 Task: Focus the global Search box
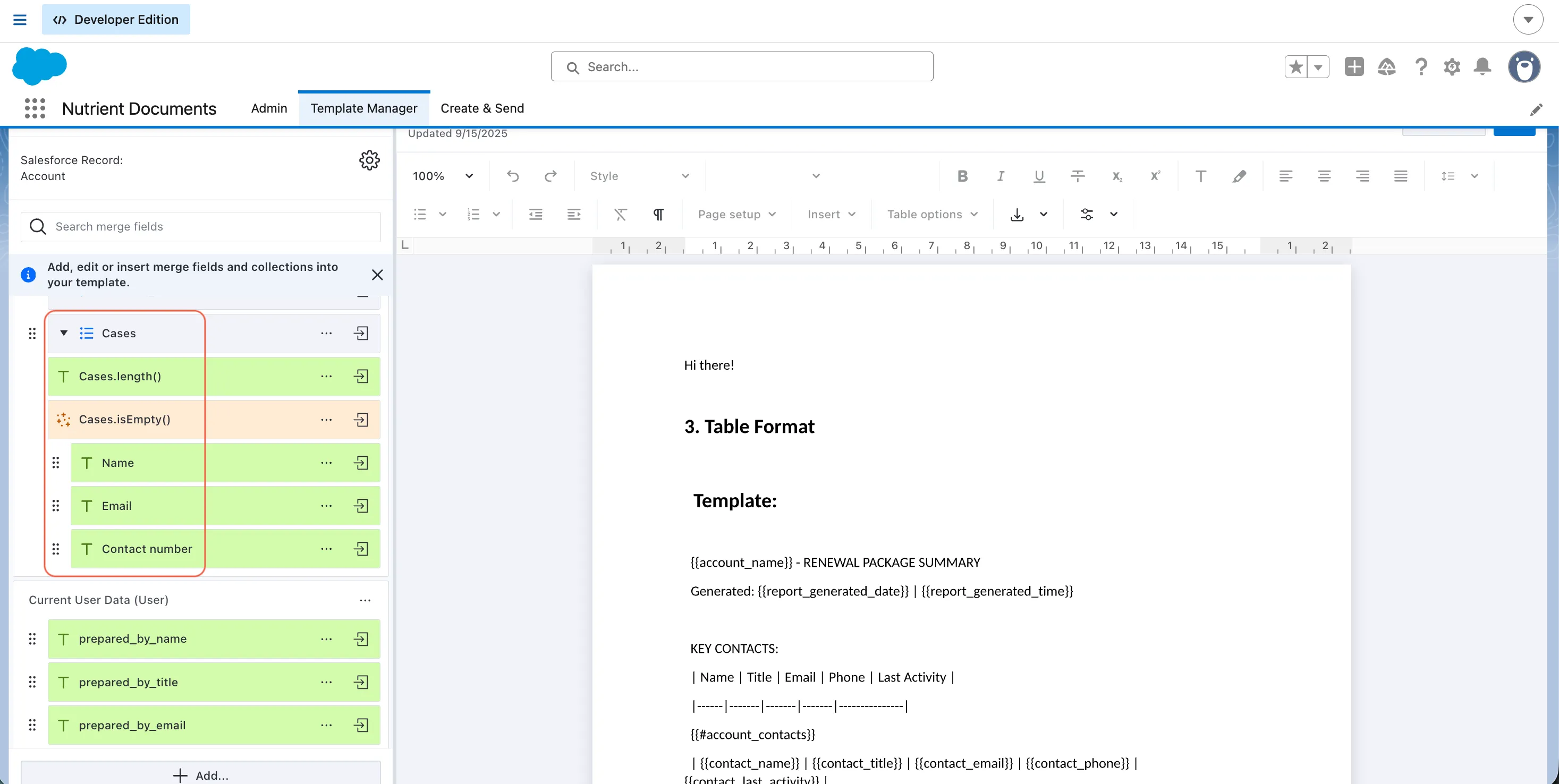pos(741,66)
